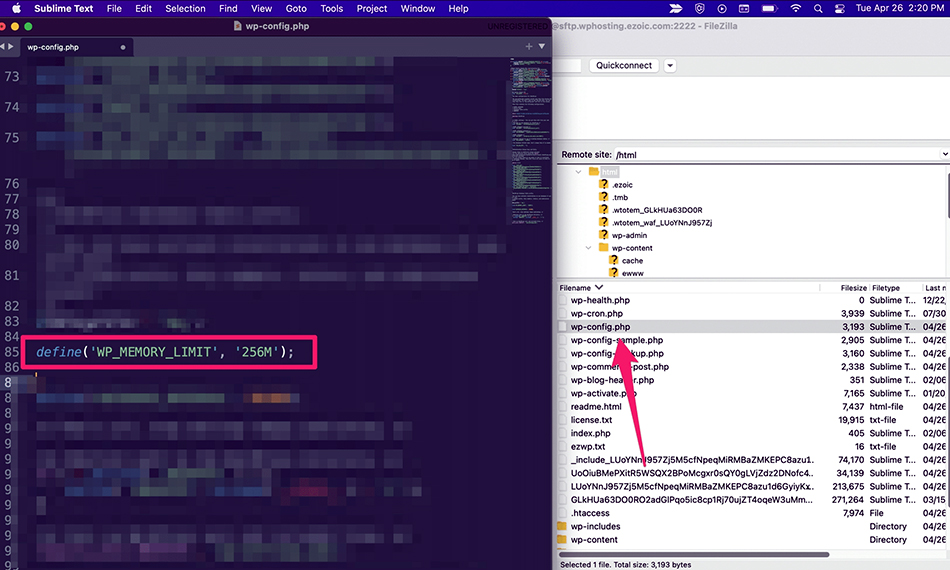950x570 pixels.
Task: Collapse the wp-content folder in remote tree
Action: tap(588, 248)
